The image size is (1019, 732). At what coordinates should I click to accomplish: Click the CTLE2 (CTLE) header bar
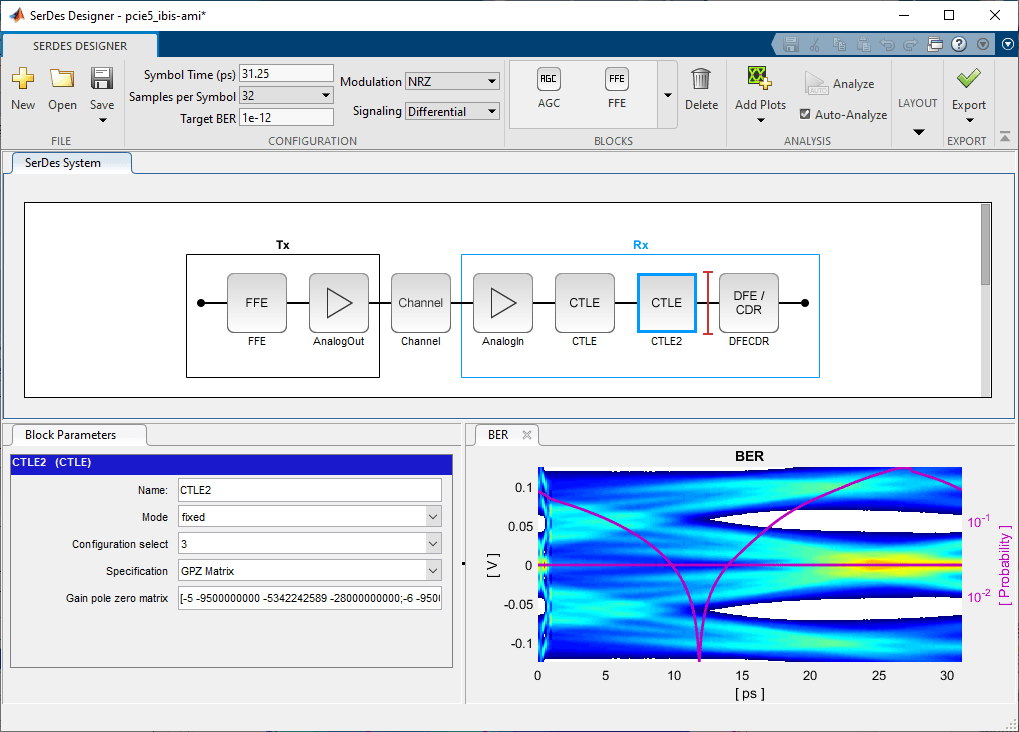231,463
